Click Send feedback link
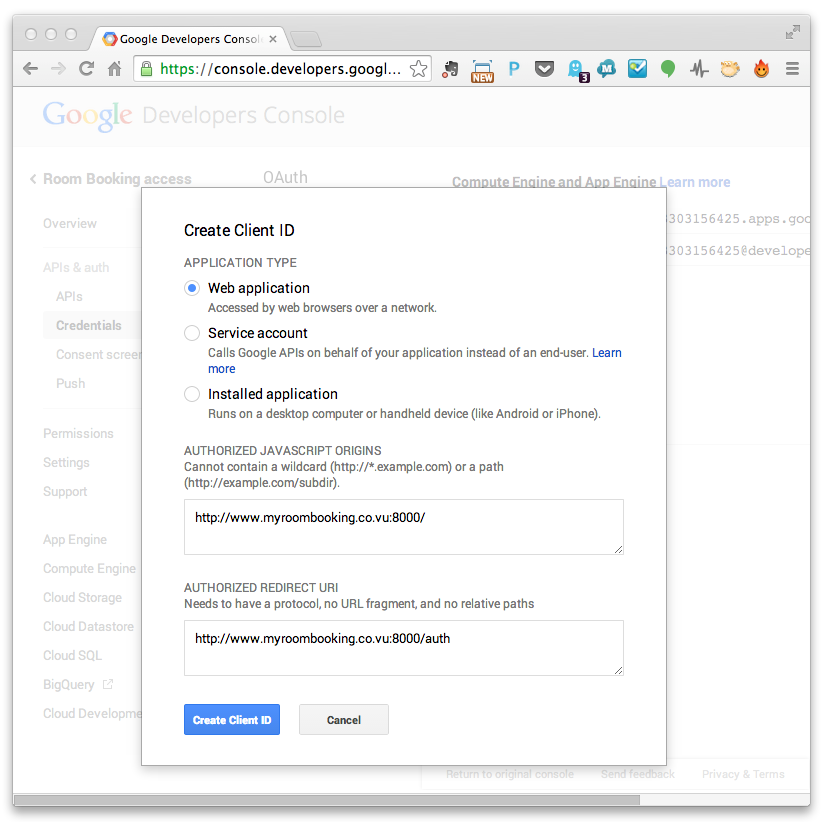827x822 pixels. pyautogui.click(x=638, y=774)
